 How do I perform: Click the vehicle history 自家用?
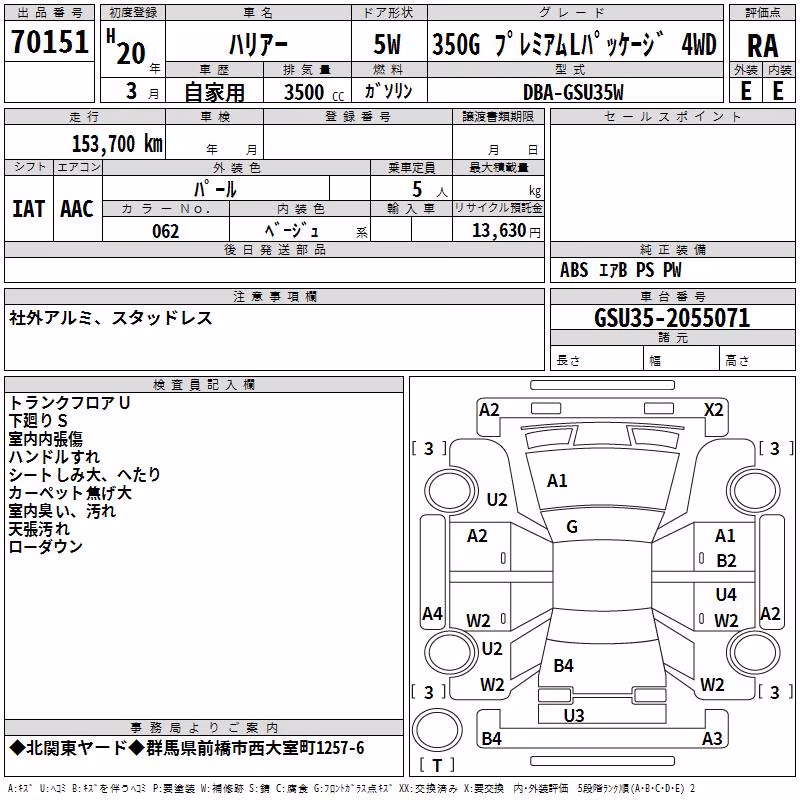coord(214,92)
